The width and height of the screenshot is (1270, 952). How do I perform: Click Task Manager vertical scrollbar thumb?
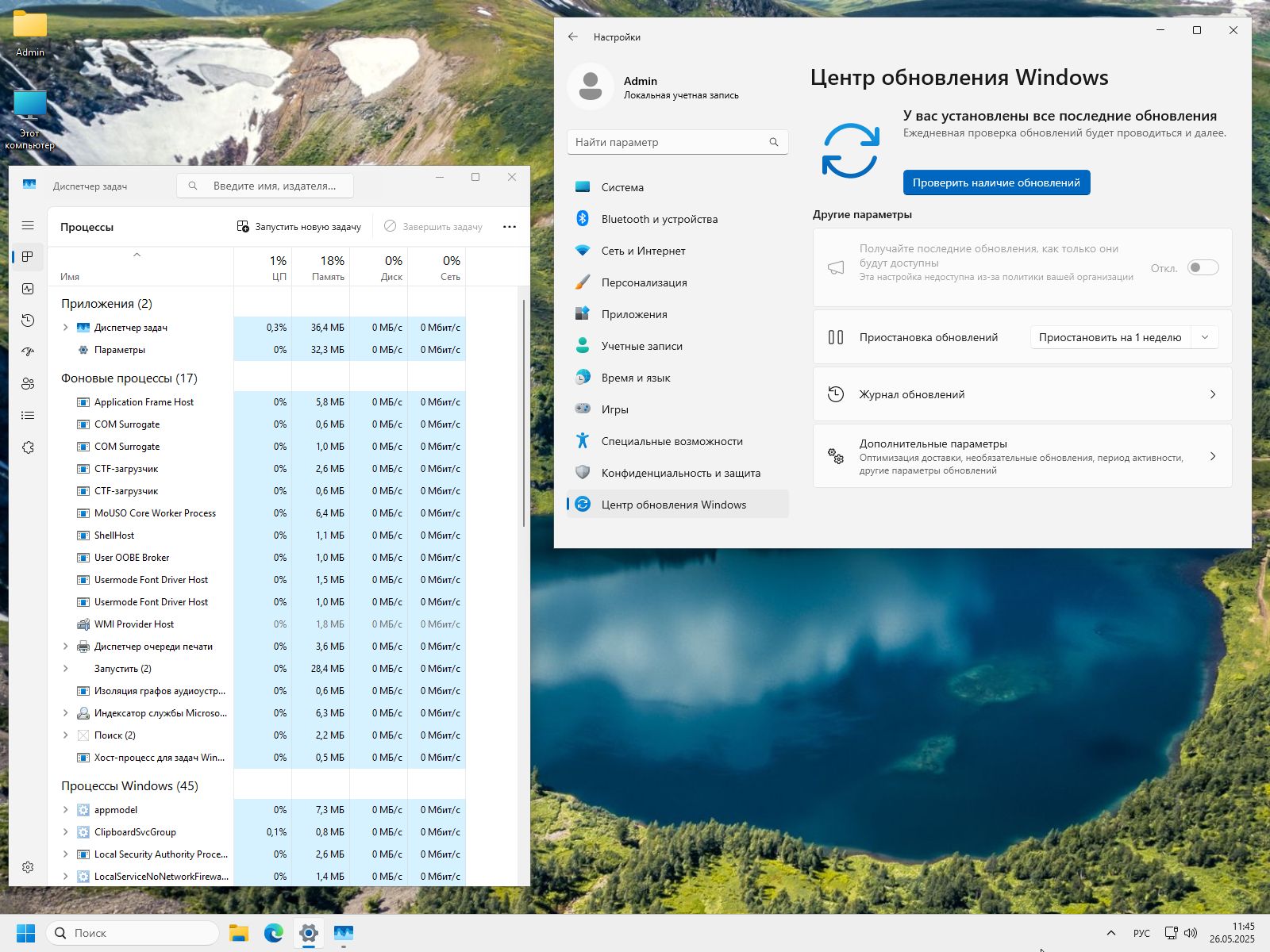[524, 413]
